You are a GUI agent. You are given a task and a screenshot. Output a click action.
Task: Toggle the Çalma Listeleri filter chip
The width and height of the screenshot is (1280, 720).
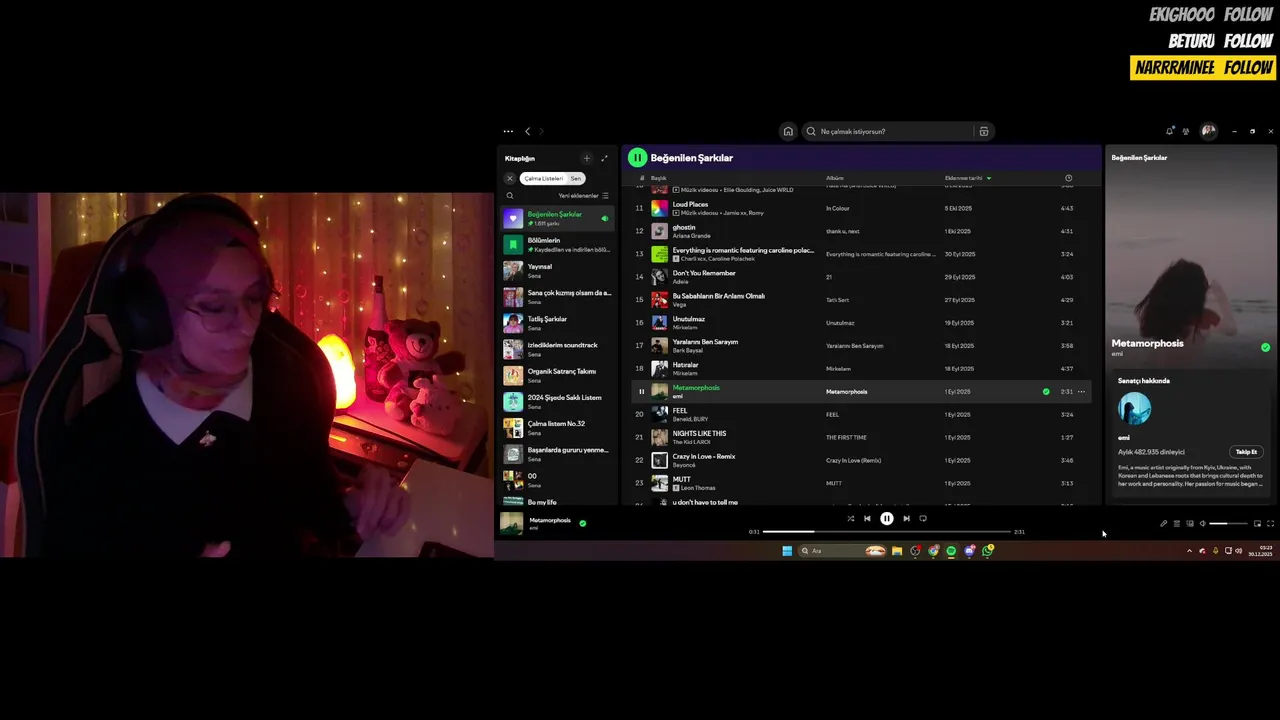click(543, 178)
